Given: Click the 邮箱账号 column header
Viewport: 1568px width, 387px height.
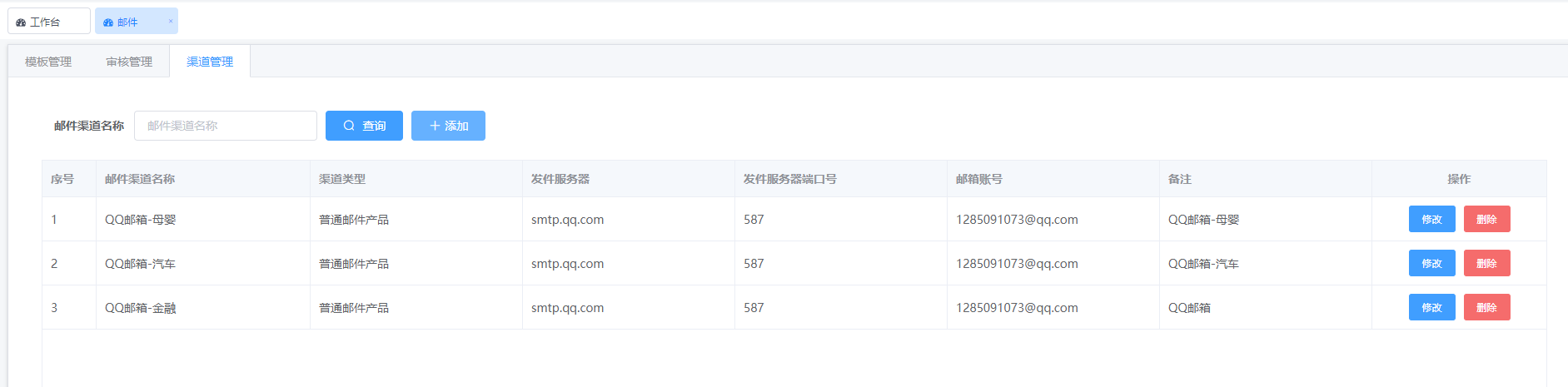Looking at the screenshot, I should (979, 179).
